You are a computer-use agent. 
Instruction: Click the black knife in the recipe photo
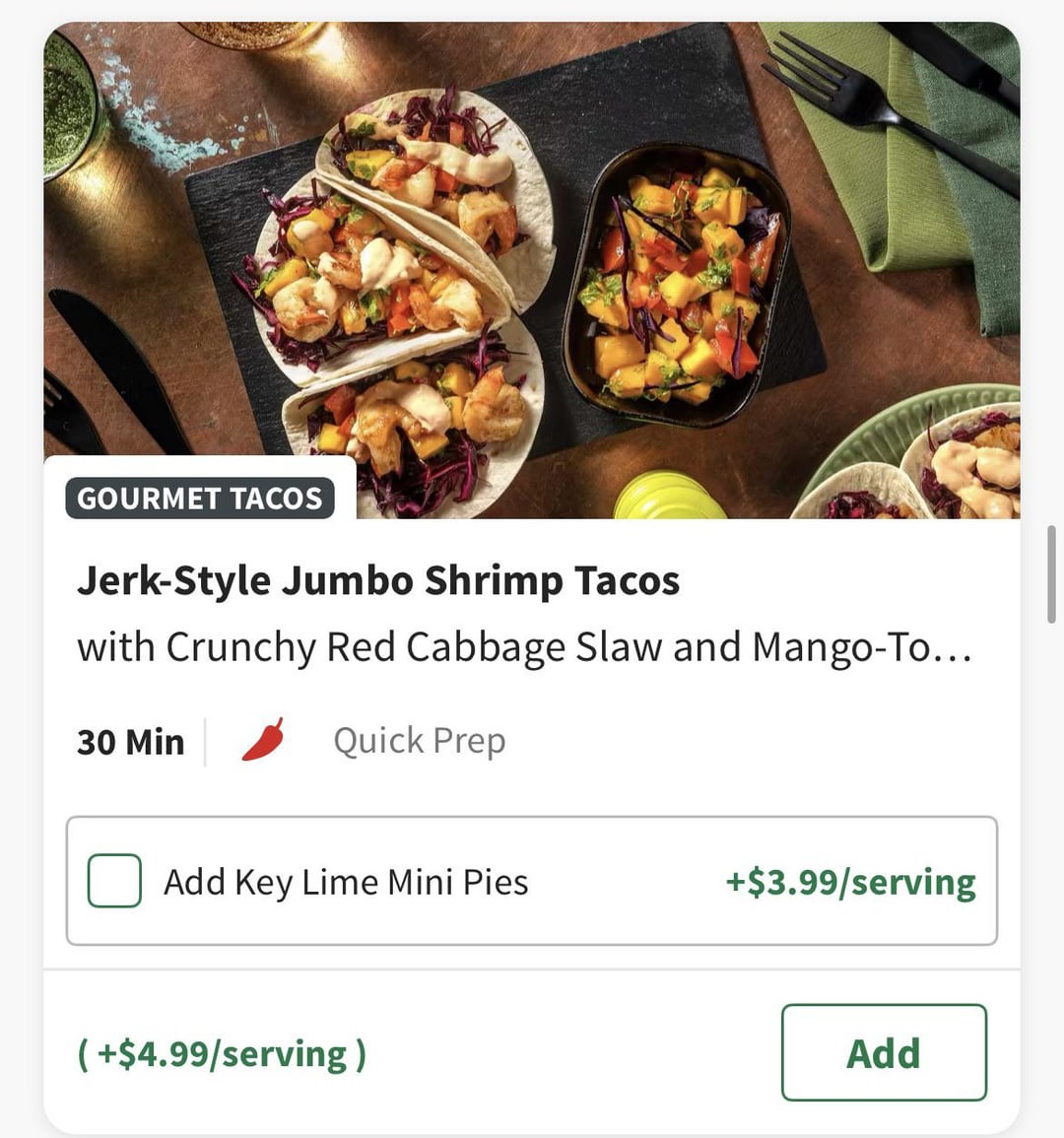(x=118, y=365)
